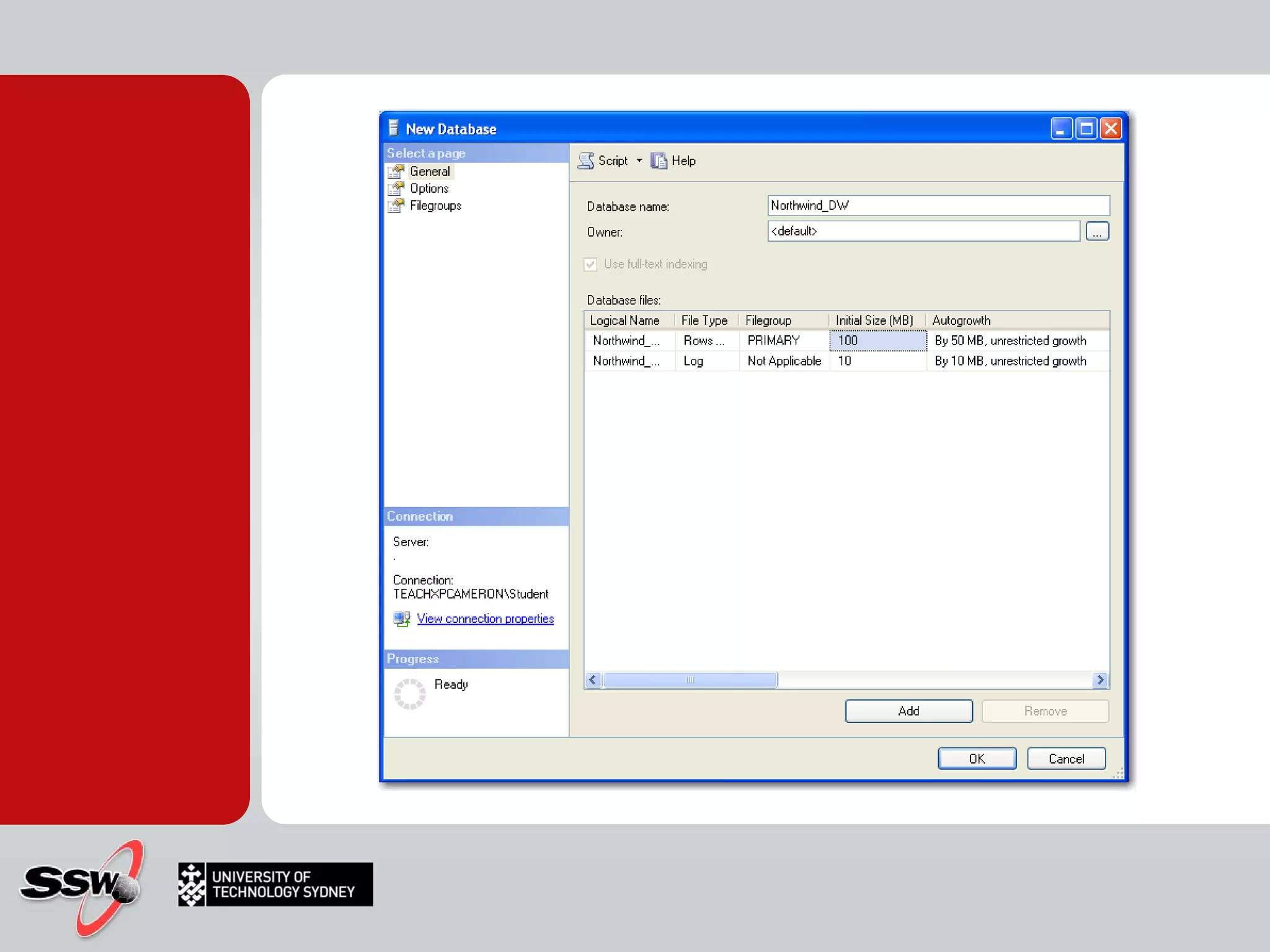This screenshot has width=1270, height=952.
Task: Open the Script dropdown arrow
Action: [639, 161]
